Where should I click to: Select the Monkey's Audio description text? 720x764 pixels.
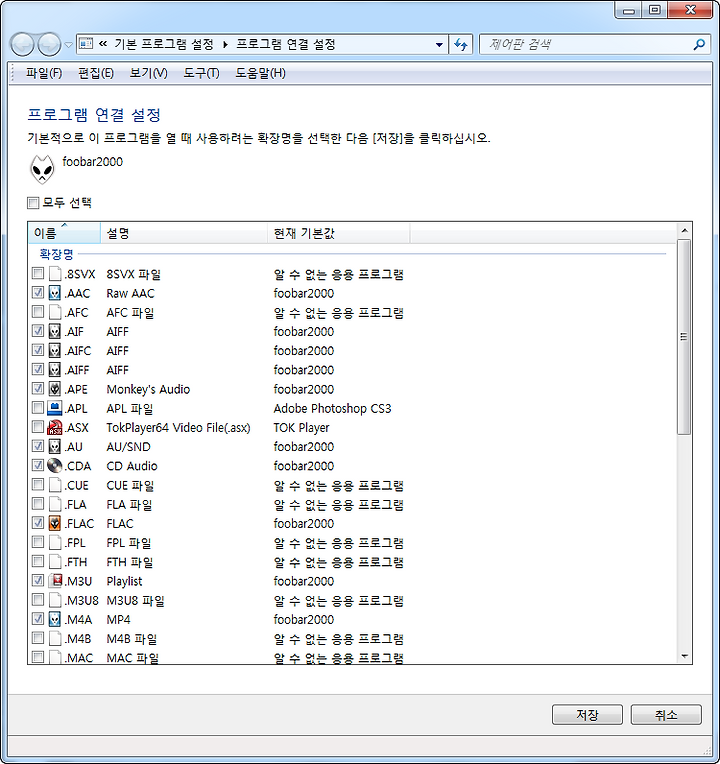[148, 389]
